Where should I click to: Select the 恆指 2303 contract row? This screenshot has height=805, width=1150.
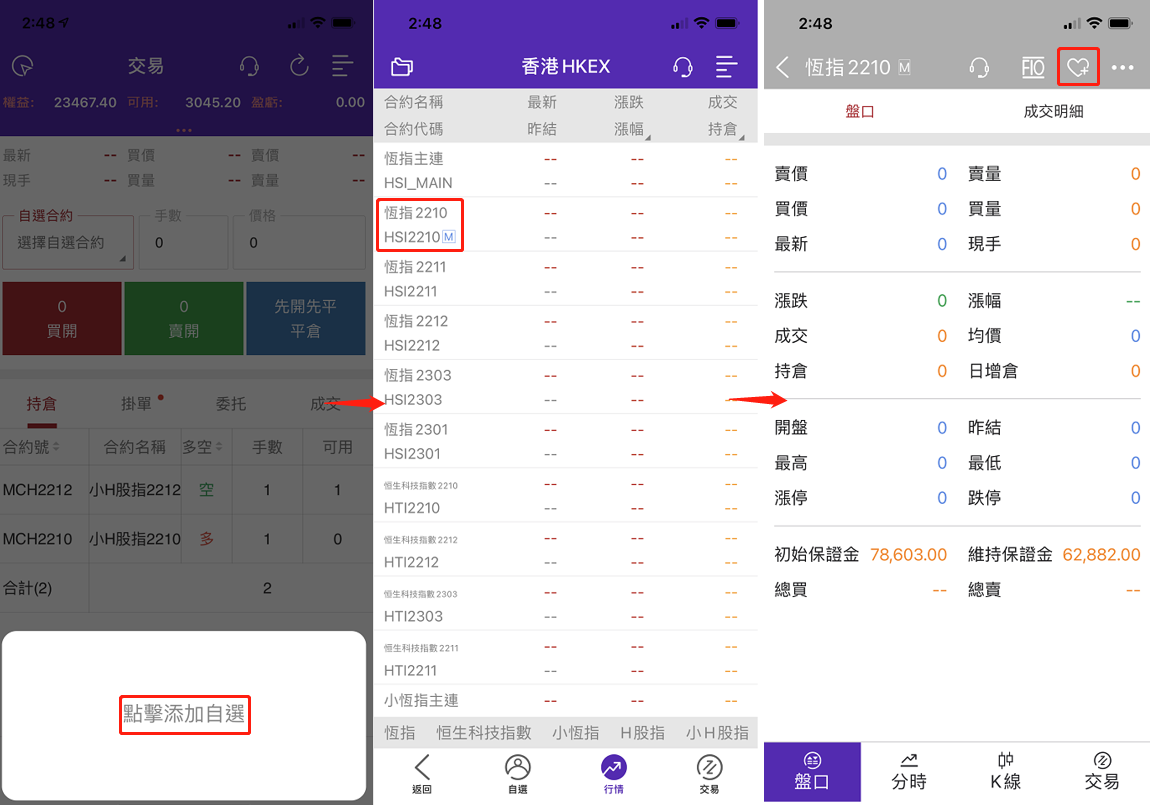[x=565, y=387]
